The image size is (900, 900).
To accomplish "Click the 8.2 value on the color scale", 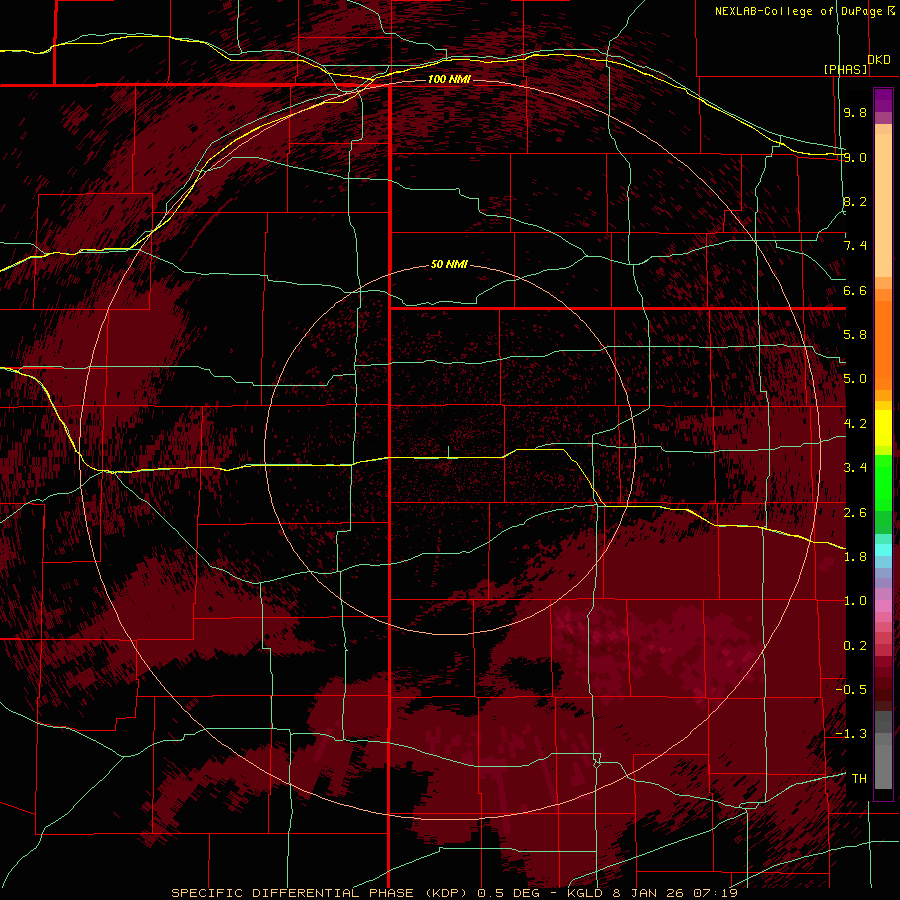I will tap(855, 201).
